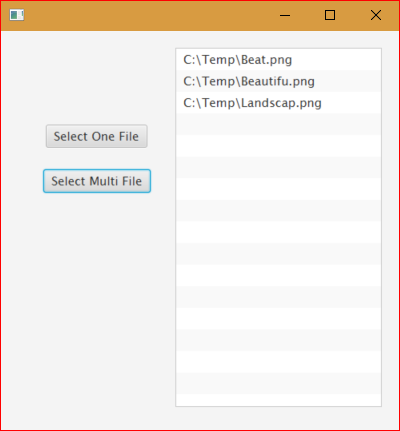The height and width of the screenshot is (431, 400).
Task: Minimize the application window
Action: 285,15
